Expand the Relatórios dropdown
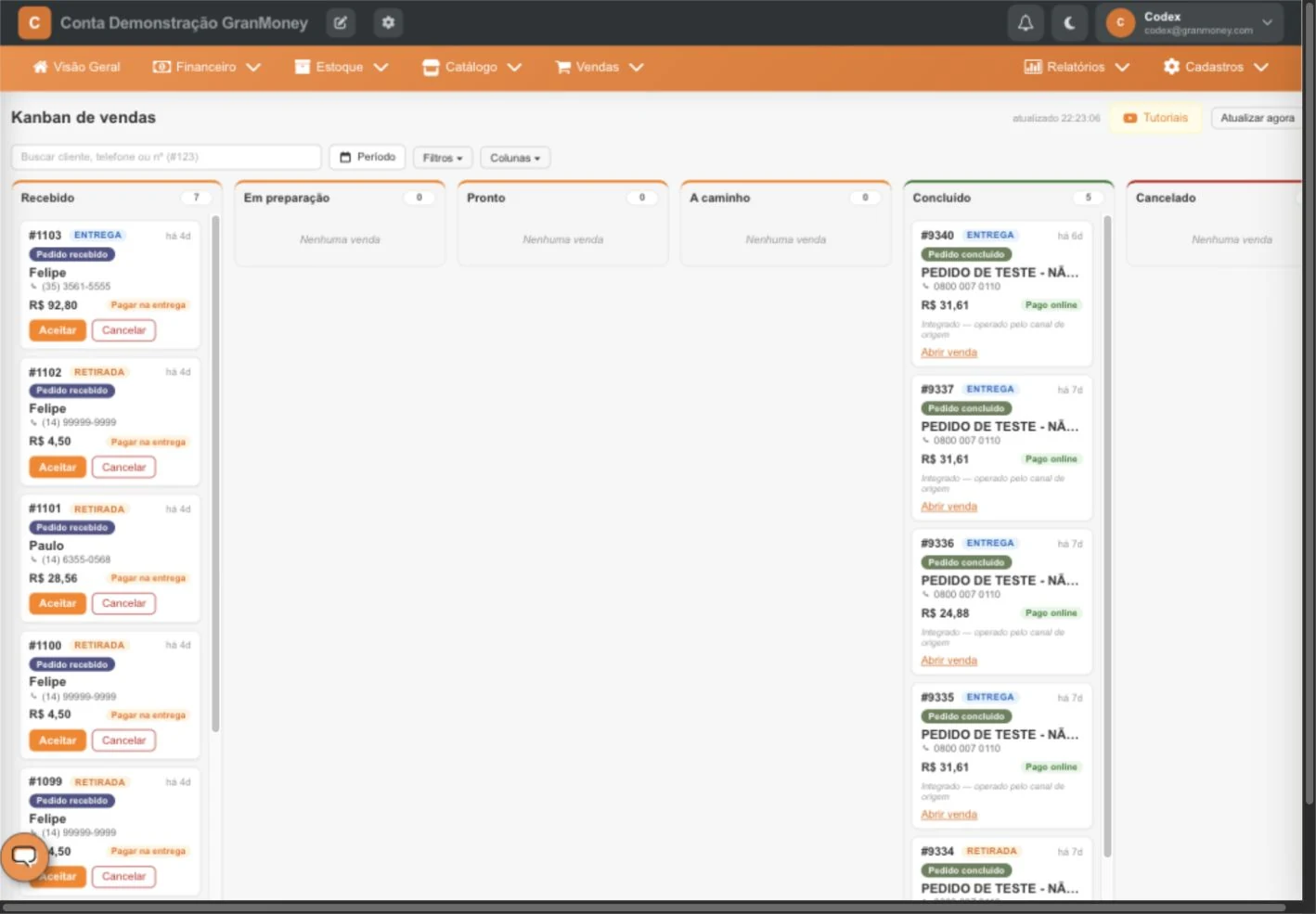 coord(1077,67)
